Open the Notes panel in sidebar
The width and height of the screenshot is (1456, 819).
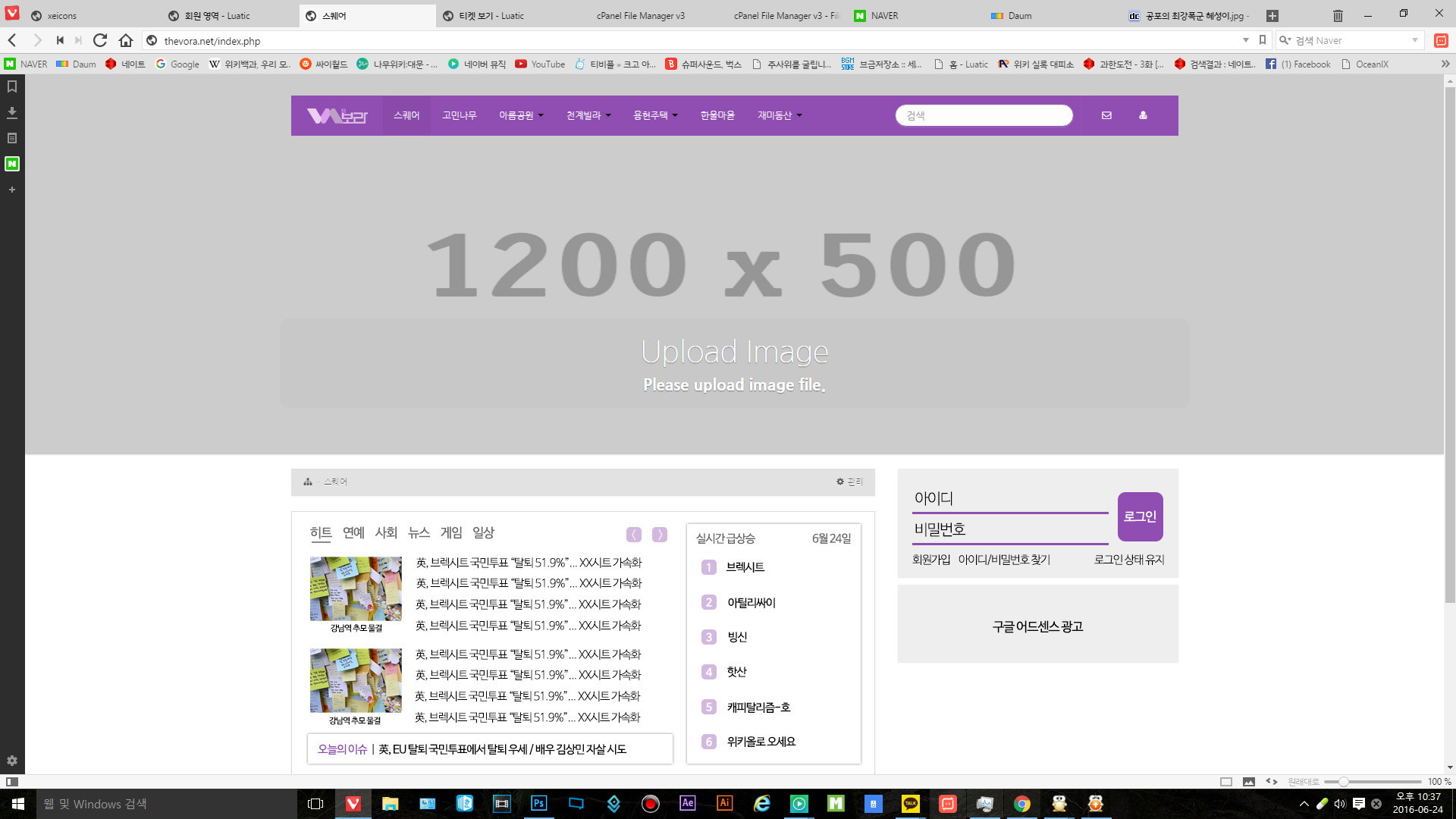point(12,138)
